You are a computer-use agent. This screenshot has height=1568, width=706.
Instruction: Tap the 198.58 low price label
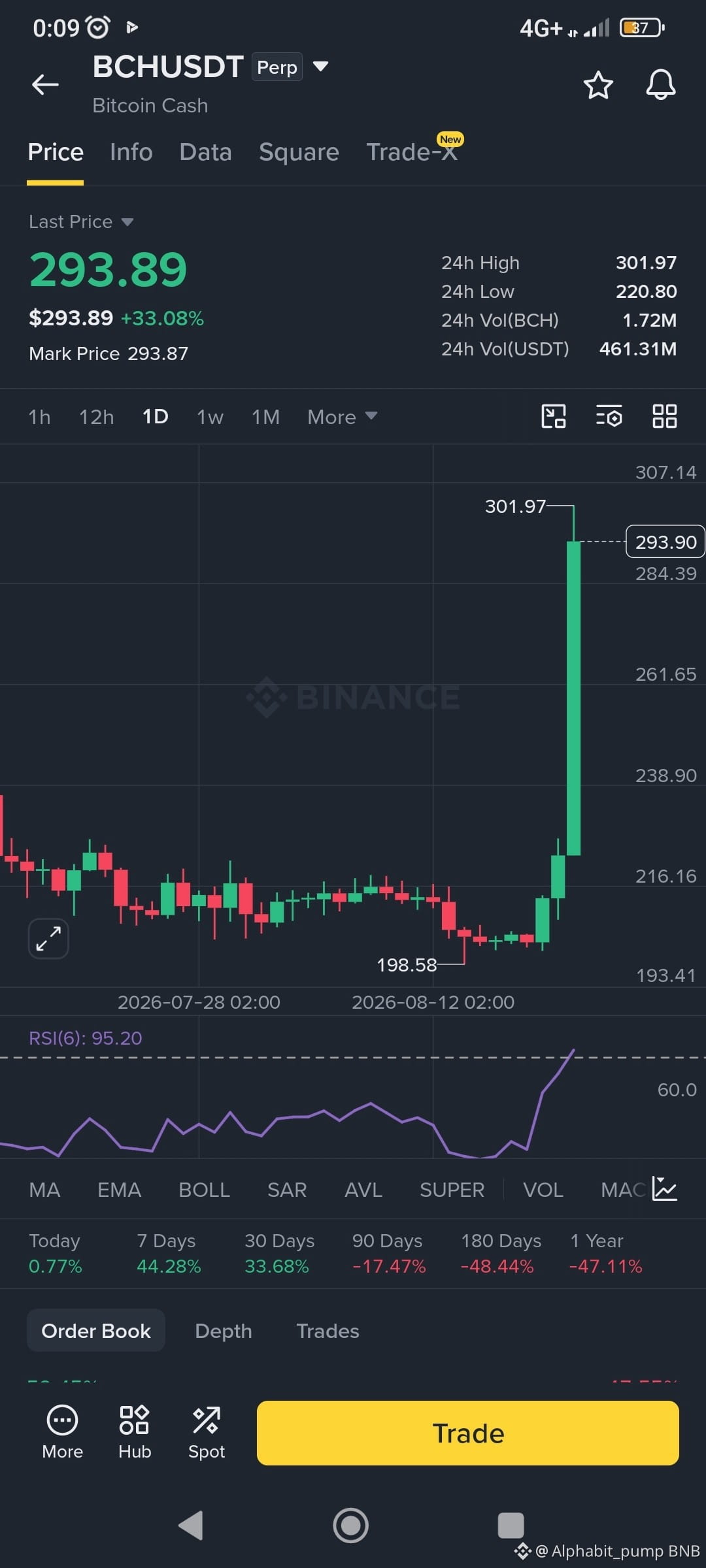(x=407, y=965)
